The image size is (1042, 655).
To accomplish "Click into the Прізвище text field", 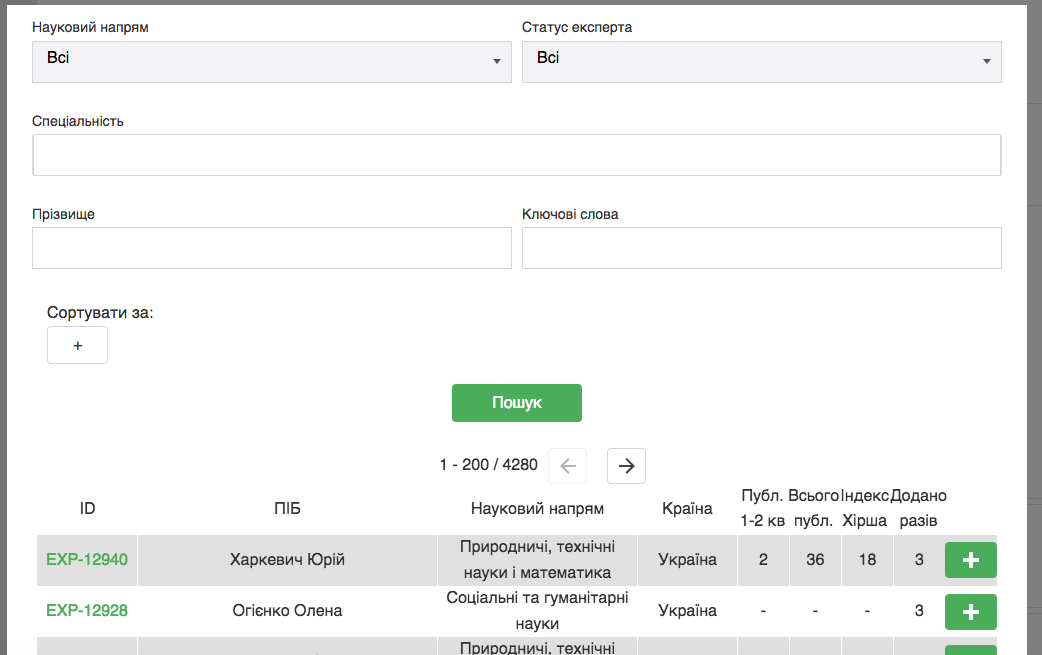I will 271,248.
